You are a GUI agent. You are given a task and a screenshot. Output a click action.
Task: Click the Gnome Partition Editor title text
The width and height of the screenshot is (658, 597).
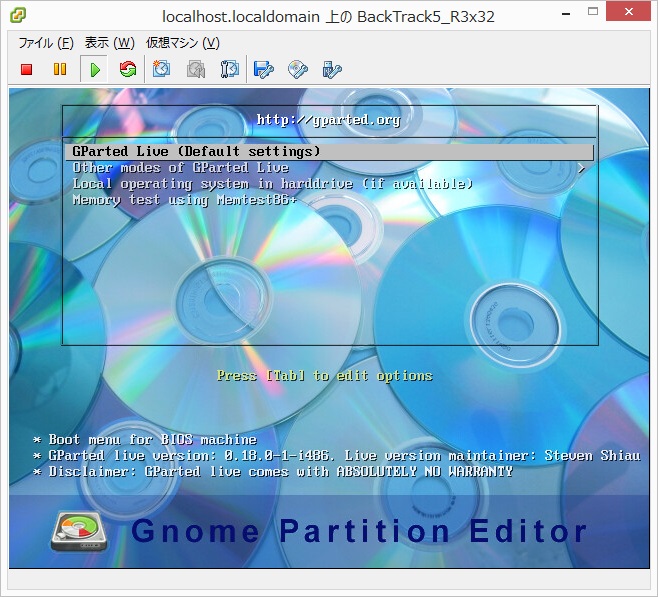(359, 531)
